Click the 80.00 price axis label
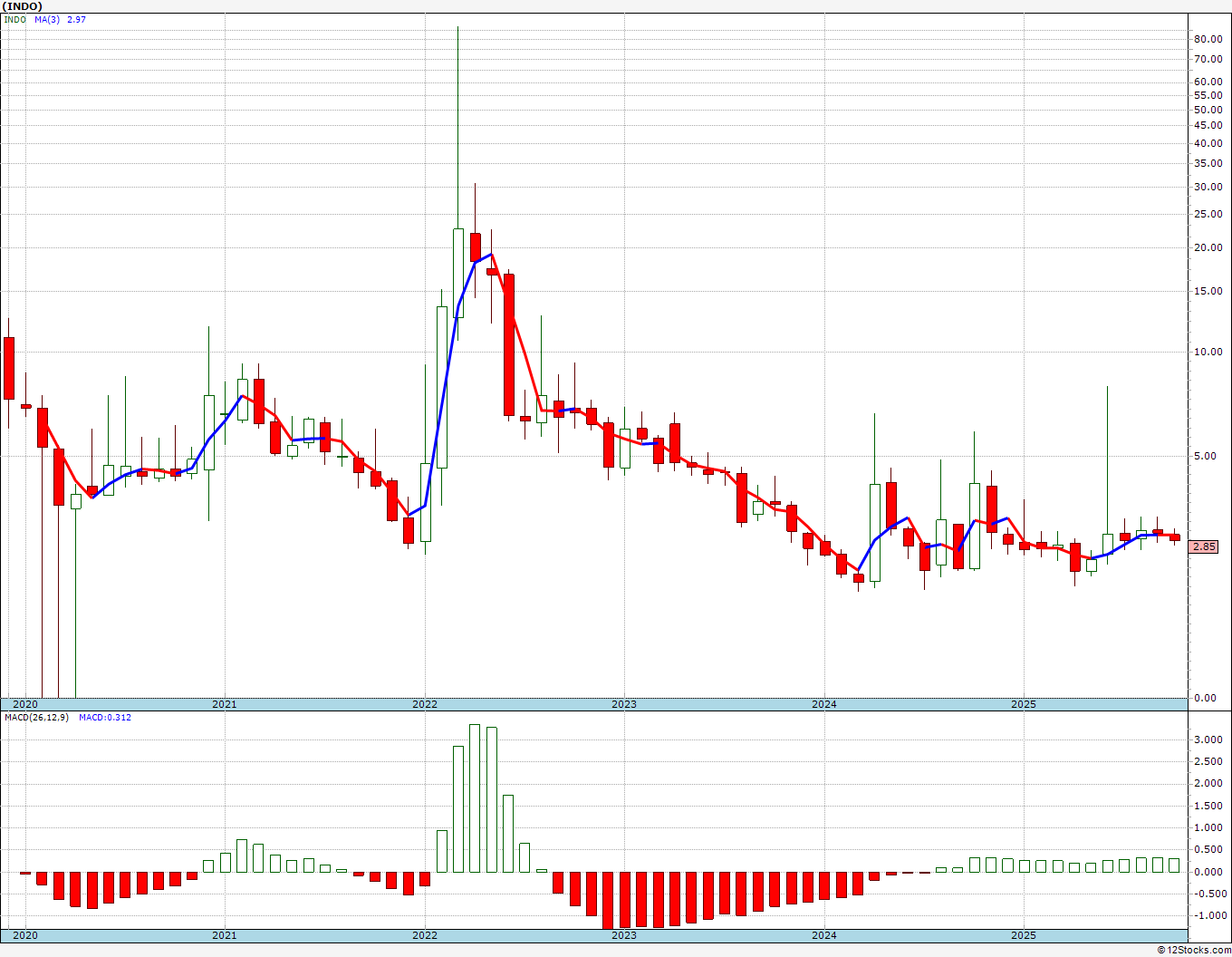1232x957 pixels. click(1208, 39)
